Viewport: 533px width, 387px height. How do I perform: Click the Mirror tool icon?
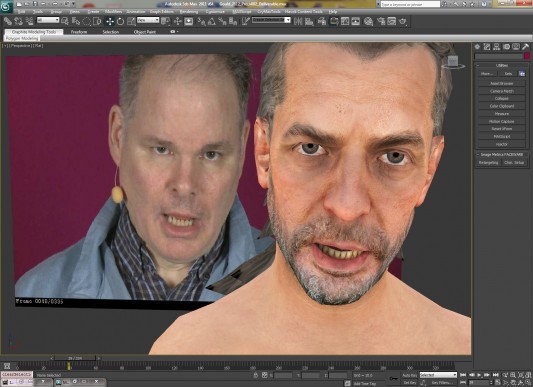pos(298,21)
